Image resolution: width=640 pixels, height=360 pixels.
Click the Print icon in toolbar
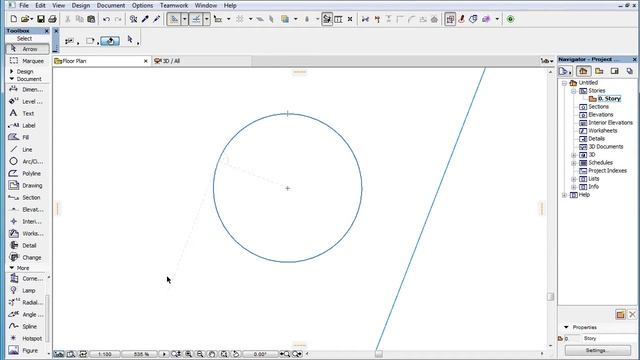click(x=52, y=19)
